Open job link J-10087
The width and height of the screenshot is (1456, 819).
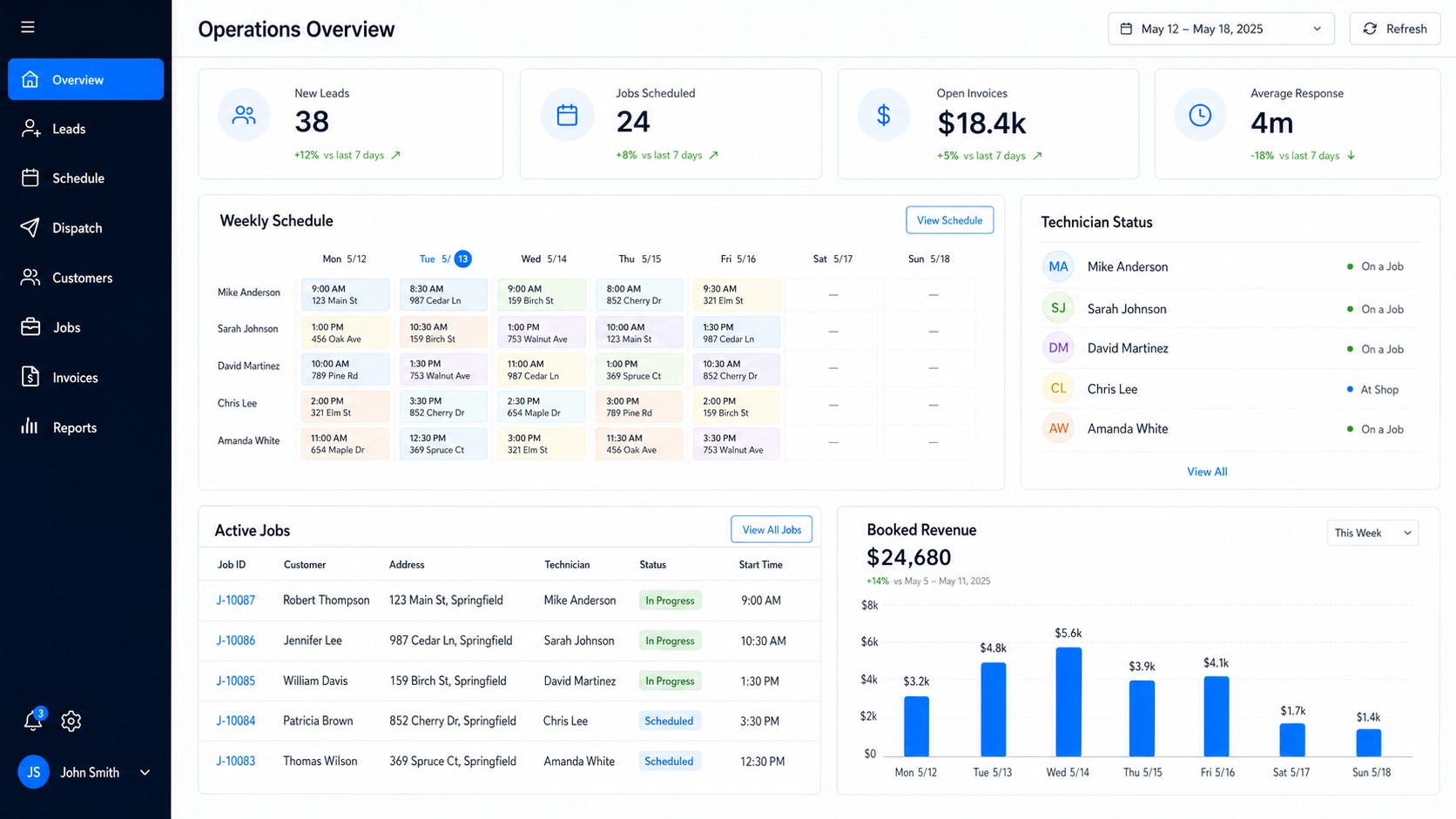[235, 601]
